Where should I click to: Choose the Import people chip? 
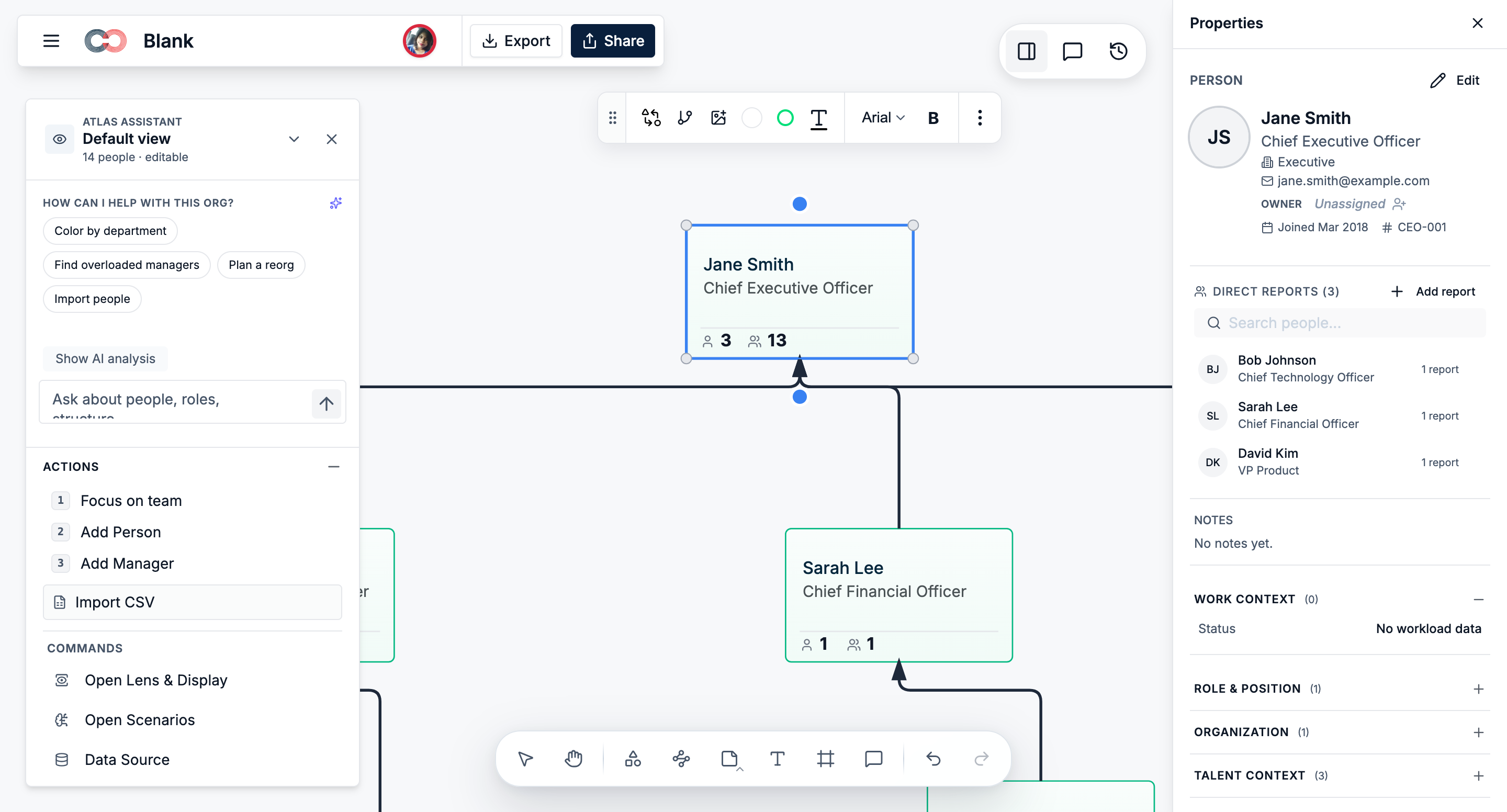tap(92, 299)
